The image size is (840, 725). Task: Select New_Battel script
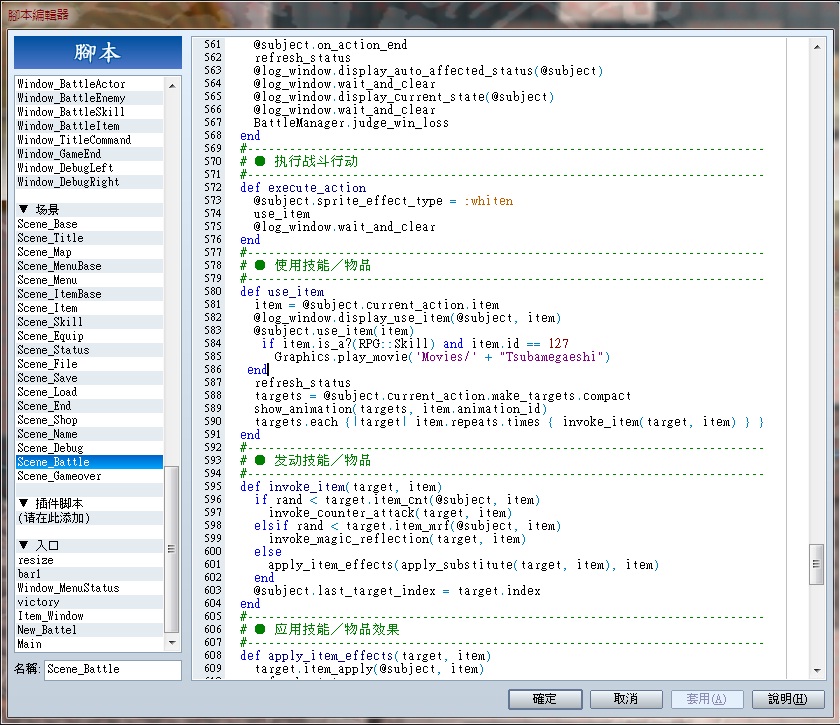click(x=89, y=630)
